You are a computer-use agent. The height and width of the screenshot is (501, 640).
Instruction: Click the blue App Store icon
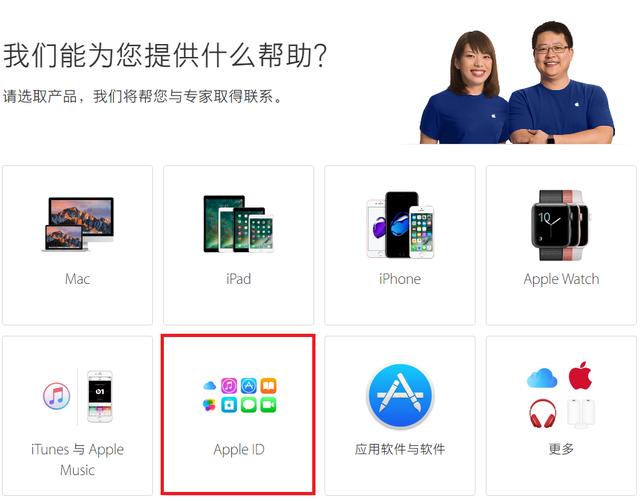[x=400, y=395]
